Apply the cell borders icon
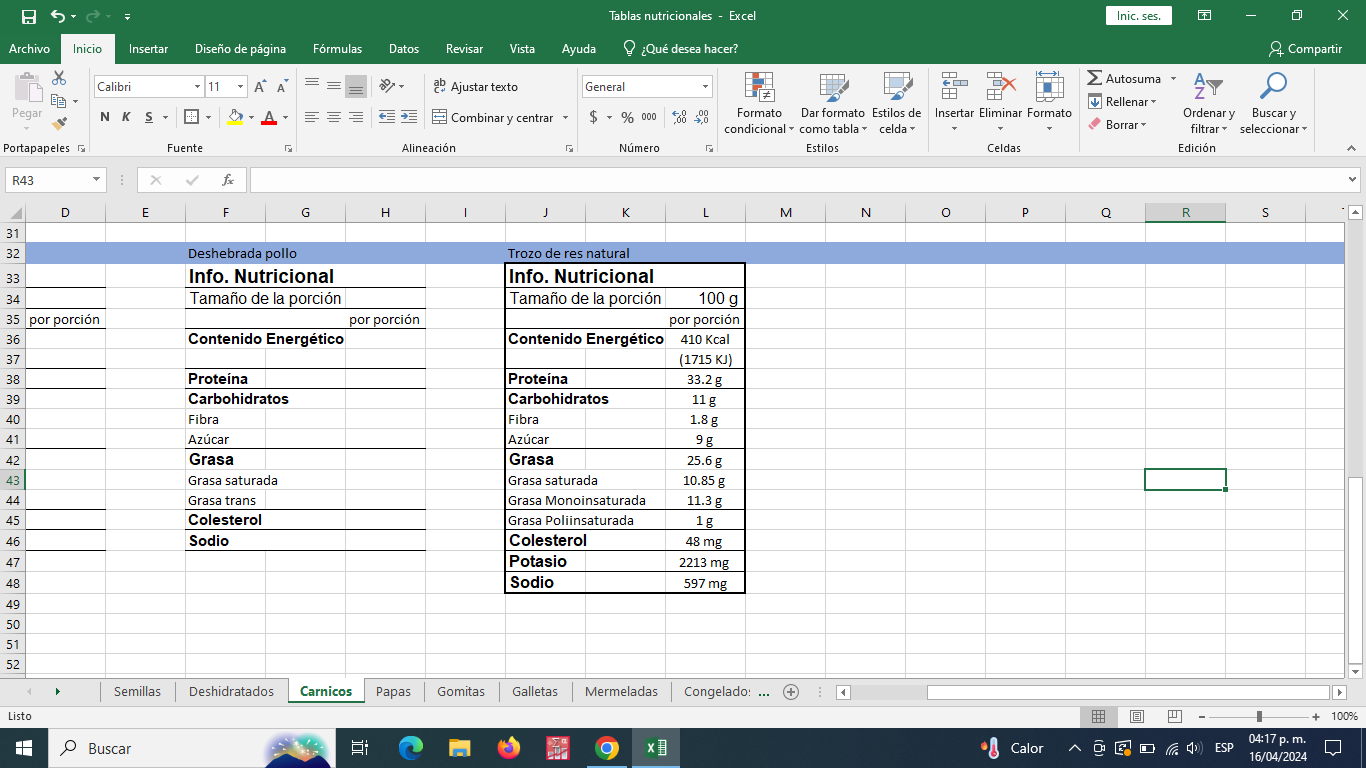The width and height of the screenshot is (1366, 768). [x=192, y=117]
